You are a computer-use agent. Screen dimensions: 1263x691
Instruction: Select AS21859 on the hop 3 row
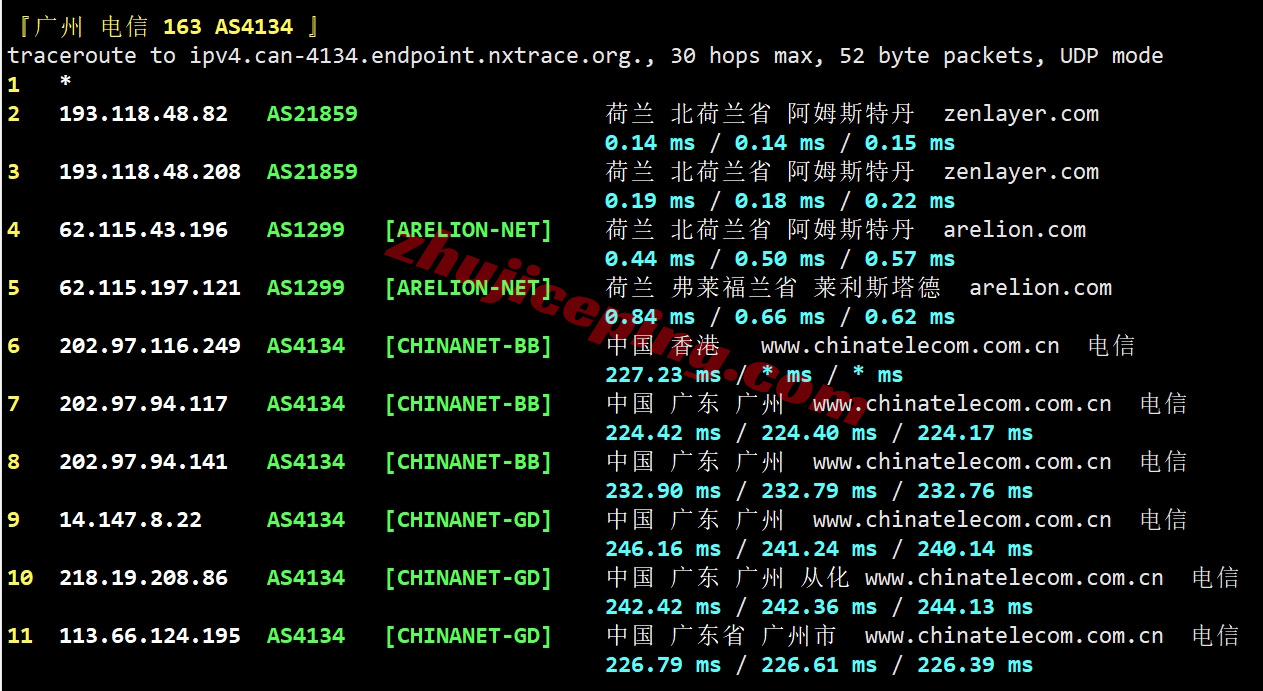tap(312, 172)
